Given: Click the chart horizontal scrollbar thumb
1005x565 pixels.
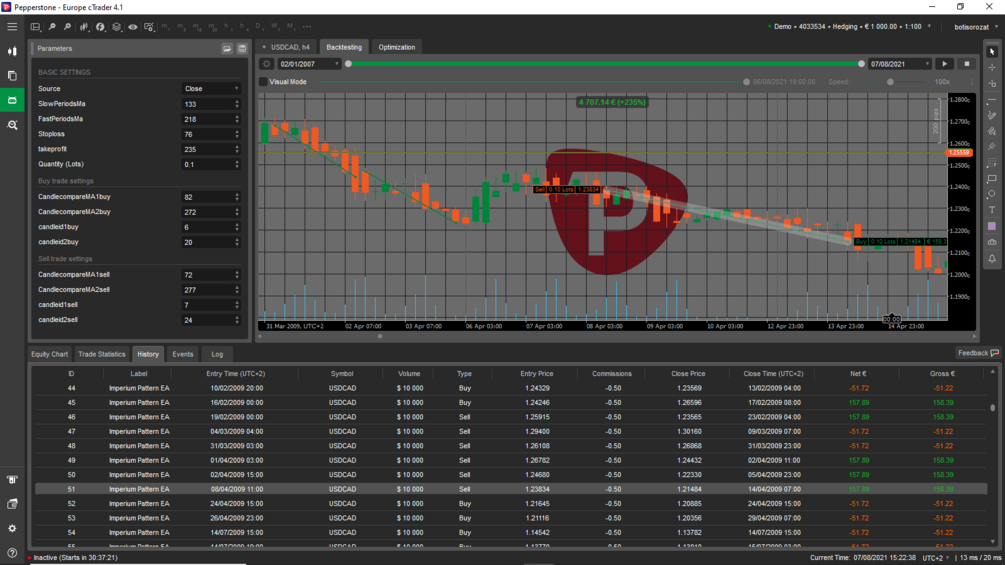Looking at the screenshot, I should pos(379,336).
